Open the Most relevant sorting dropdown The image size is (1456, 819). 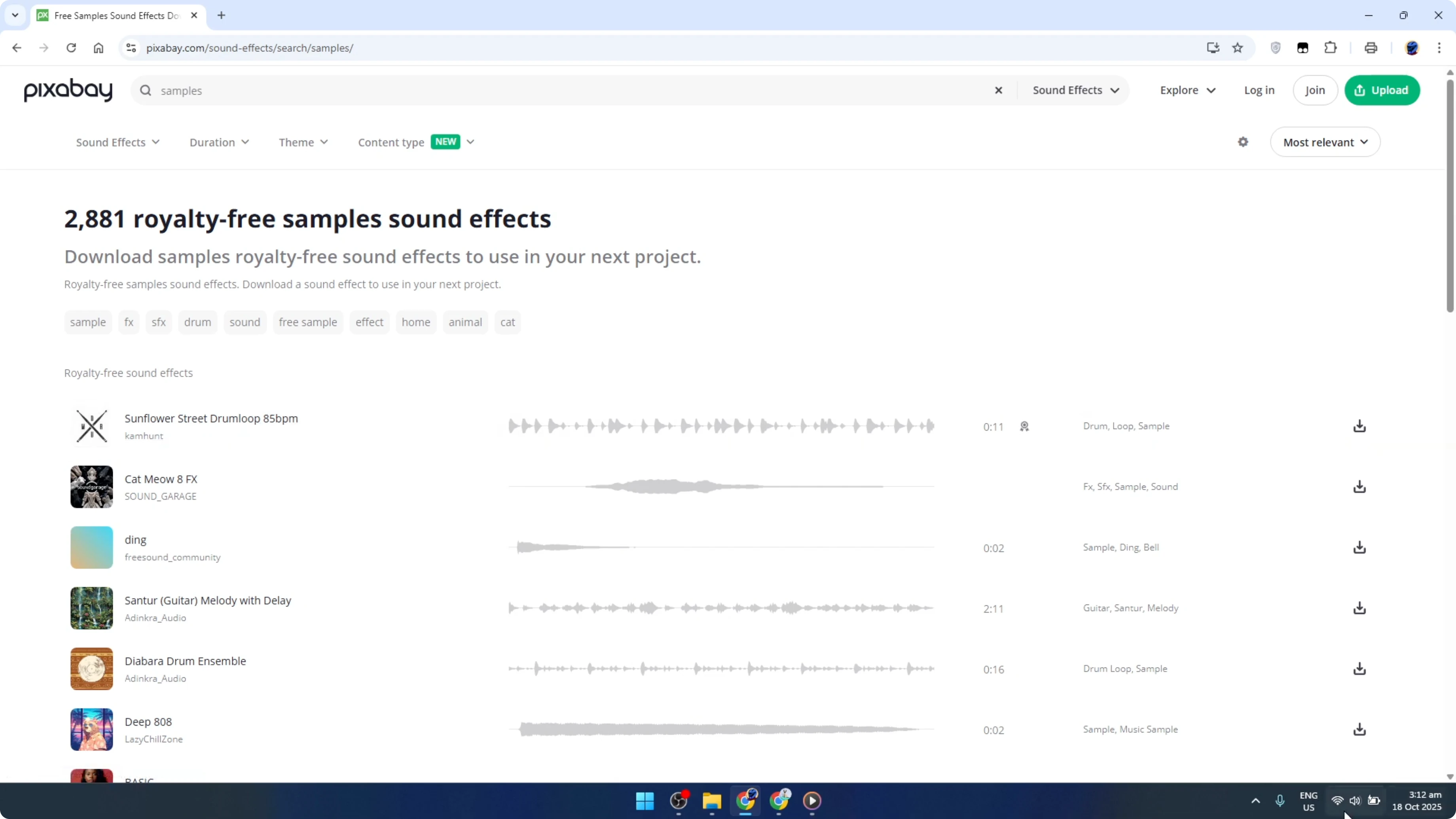coord(1325,142)
